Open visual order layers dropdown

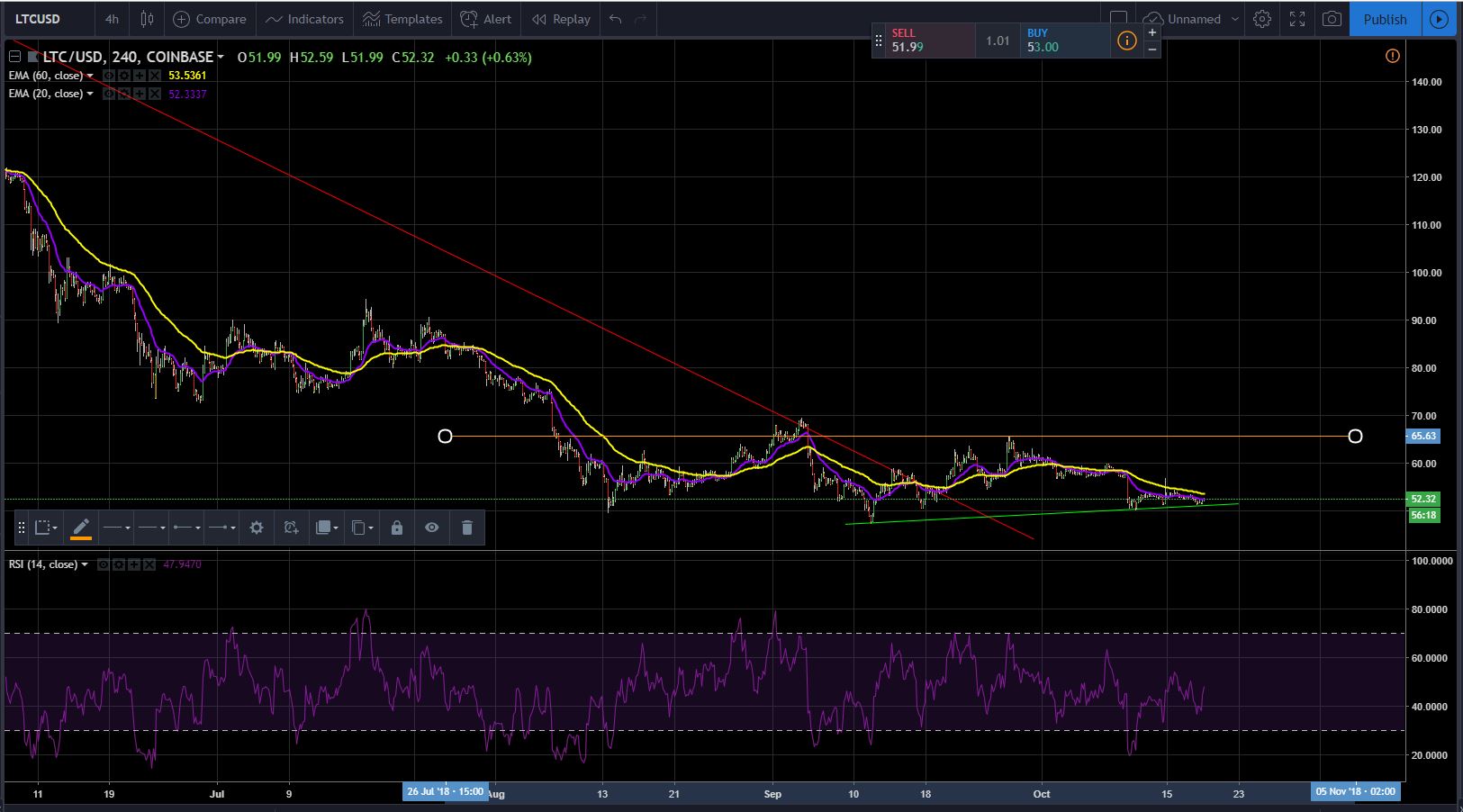coord(326,528)
